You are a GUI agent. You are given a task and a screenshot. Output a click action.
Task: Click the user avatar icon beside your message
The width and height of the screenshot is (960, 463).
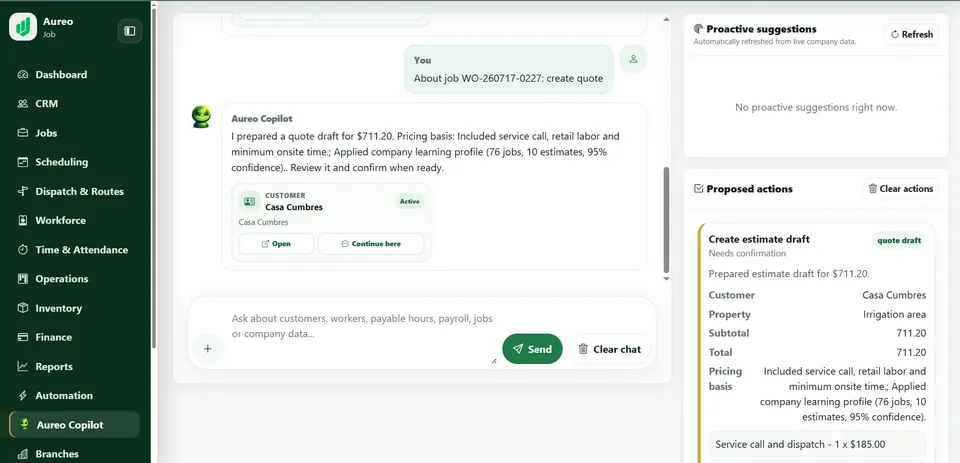pos(634,59)
